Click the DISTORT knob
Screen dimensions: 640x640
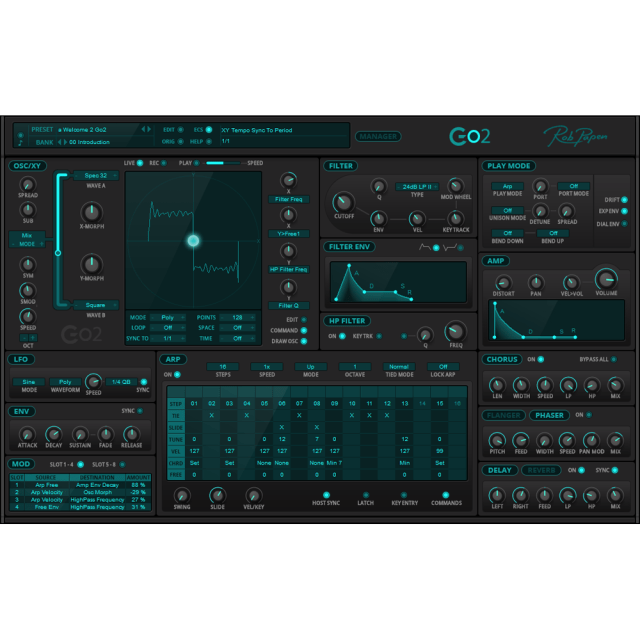pyautogui.click(x=503, y=283)
